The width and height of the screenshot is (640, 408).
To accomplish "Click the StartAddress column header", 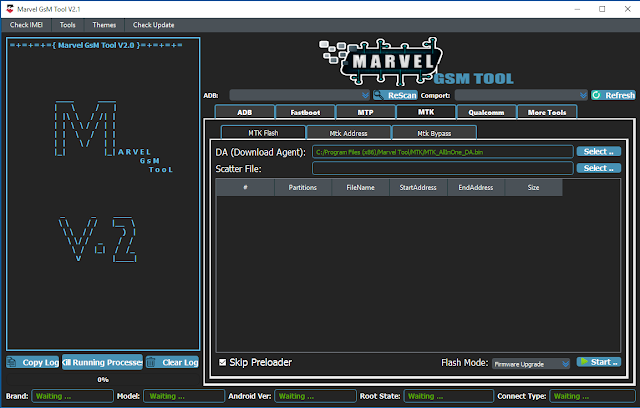I will click(x=418, y=187).
